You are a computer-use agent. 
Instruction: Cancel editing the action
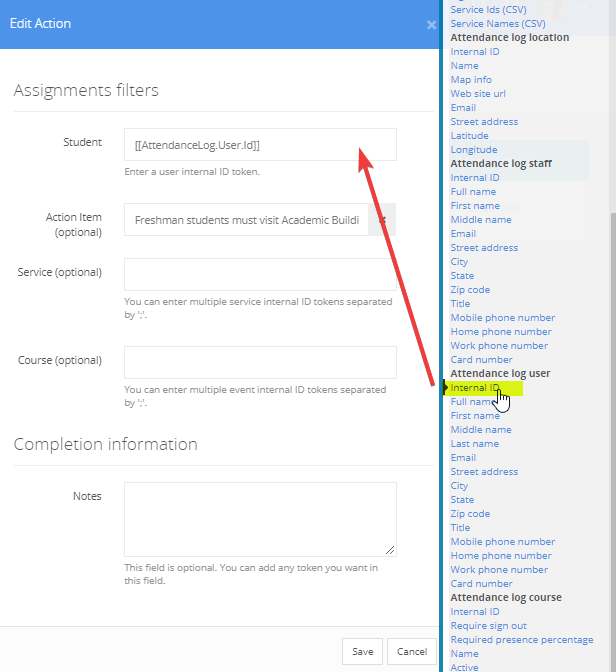tap(412, 651)
